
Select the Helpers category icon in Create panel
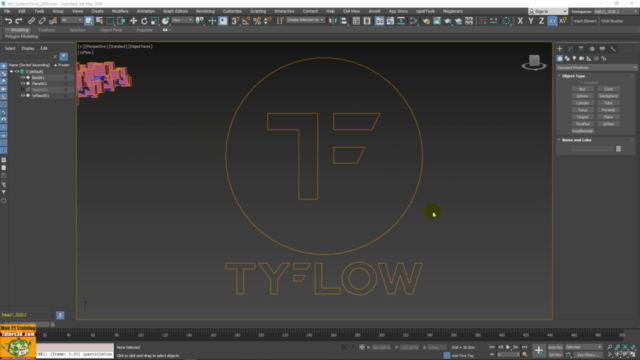tap(589, 59)
